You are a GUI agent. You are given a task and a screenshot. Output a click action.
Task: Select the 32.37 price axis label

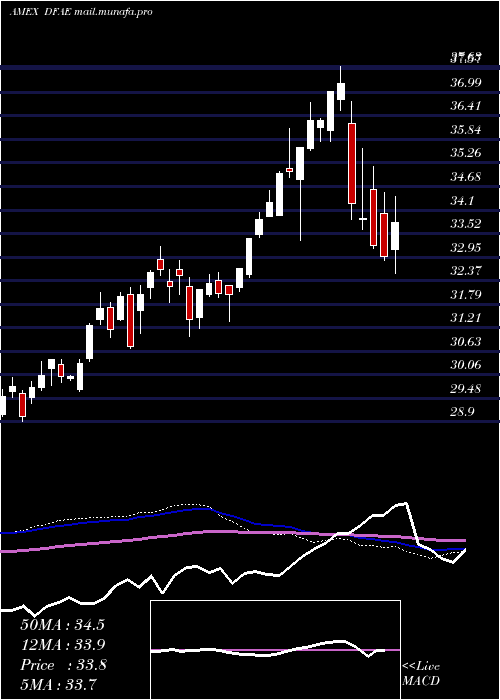pyautogui.click(x=466, y=271)
